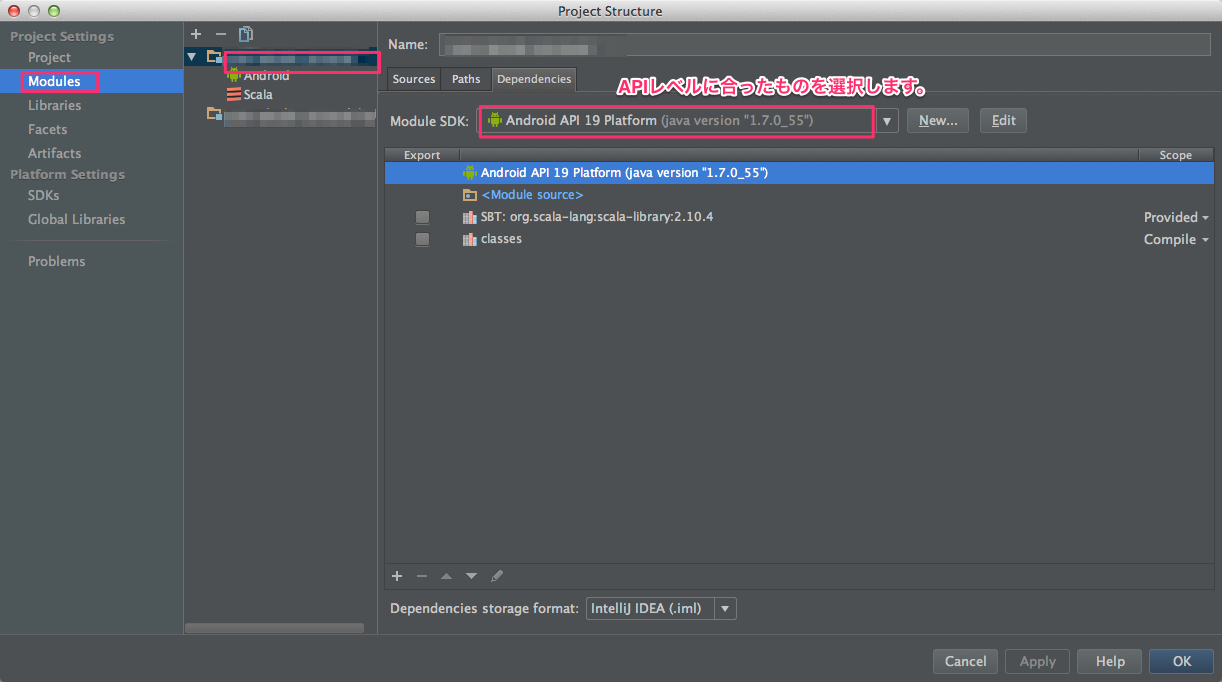The image size is (1222, 682).
Task: Add a dependency with the bottom plus icon
Action: [x=397, y=576]
